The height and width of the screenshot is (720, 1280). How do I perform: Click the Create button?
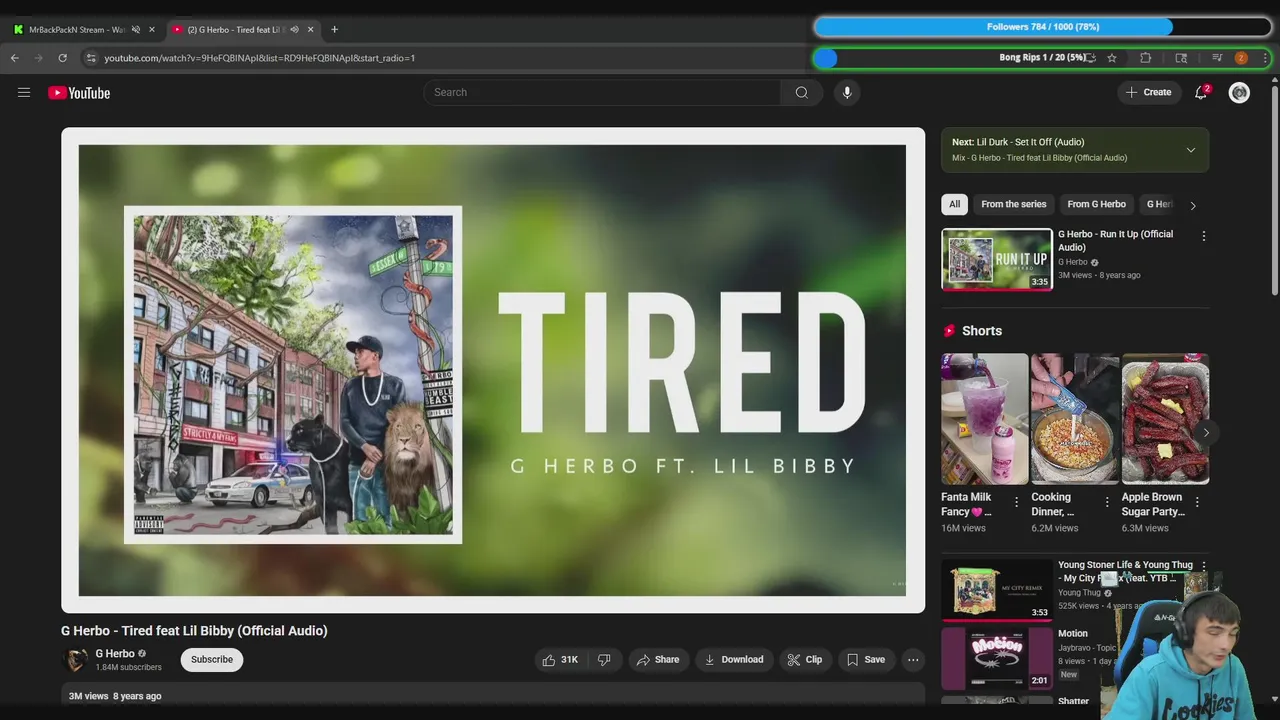point(1148,92)
